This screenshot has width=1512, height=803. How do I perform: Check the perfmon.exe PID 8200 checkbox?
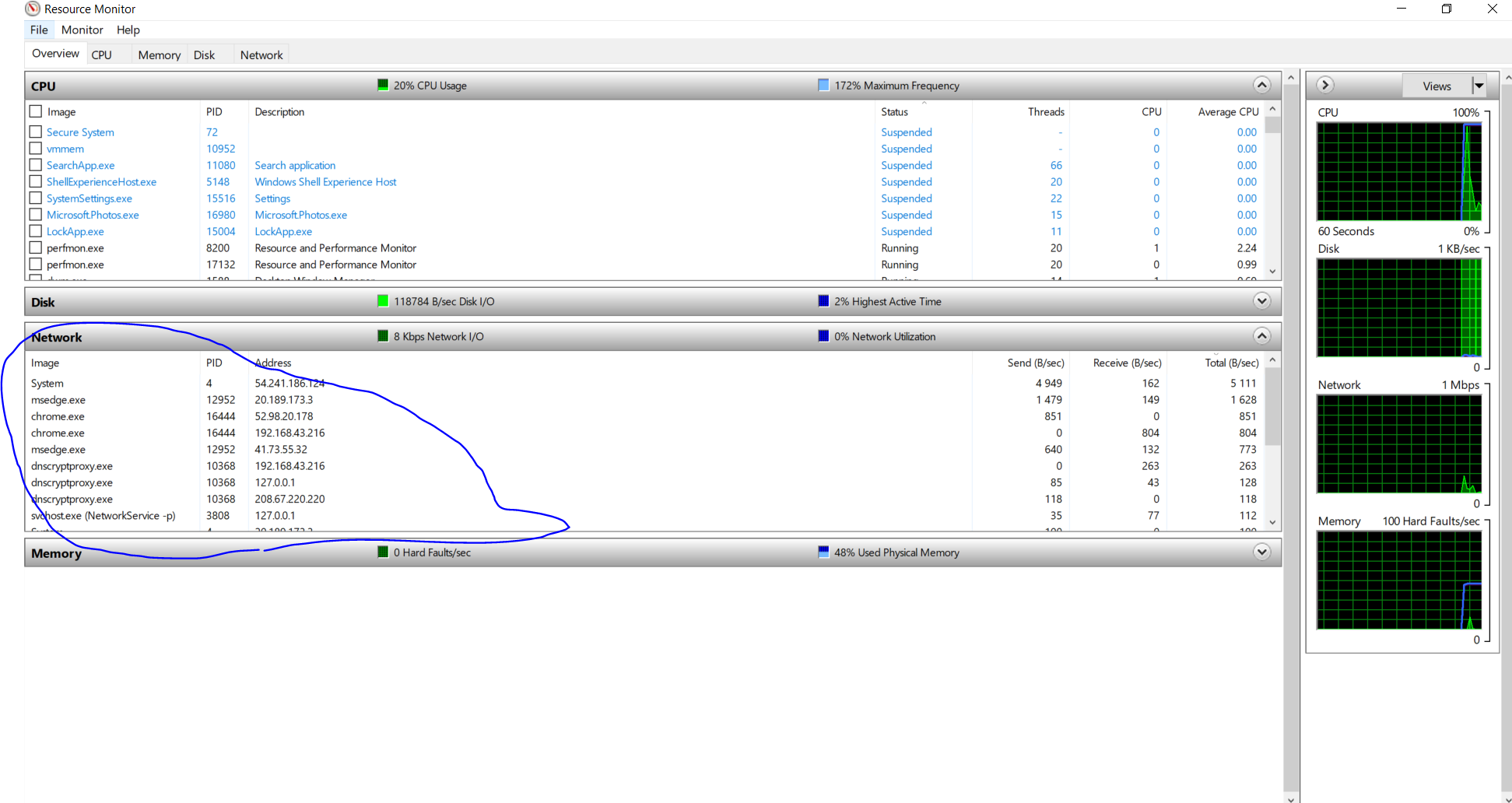(x=35, y=247)
